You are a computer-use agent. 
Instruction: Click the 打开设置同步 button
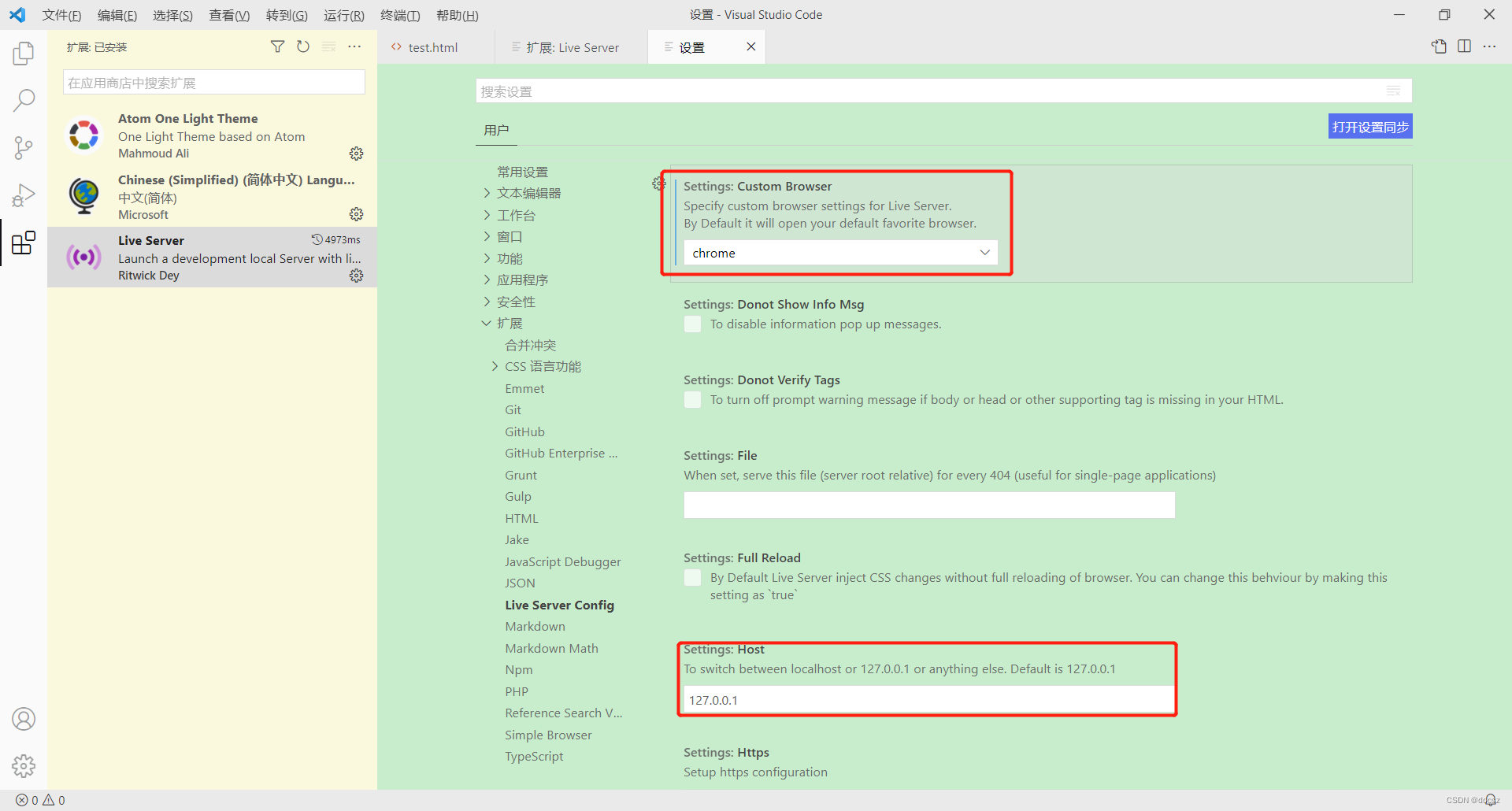point(1370,127)
